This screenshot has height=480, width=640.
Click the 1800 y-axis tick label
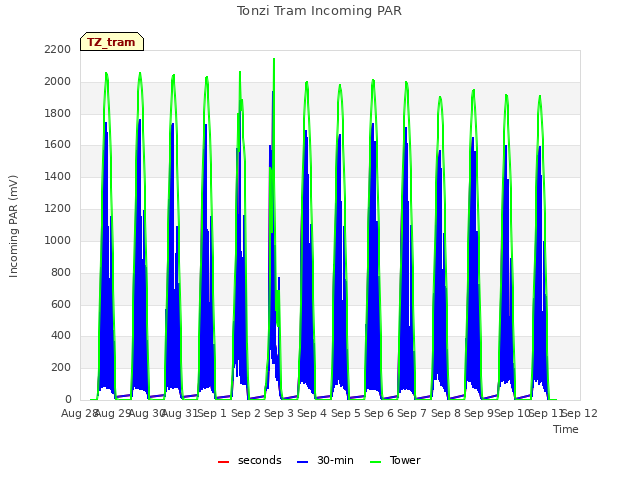tap(58, 113)
